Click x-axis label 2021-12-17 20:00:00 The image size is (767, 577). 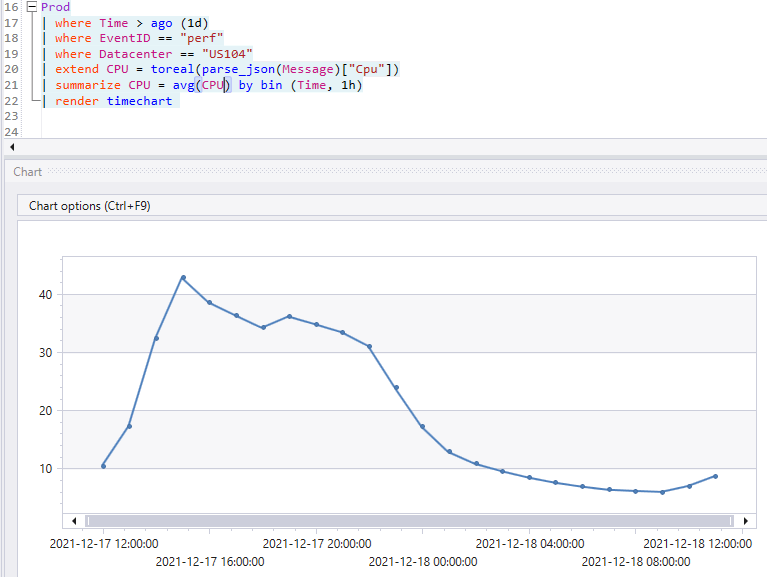tap(317, 544)
